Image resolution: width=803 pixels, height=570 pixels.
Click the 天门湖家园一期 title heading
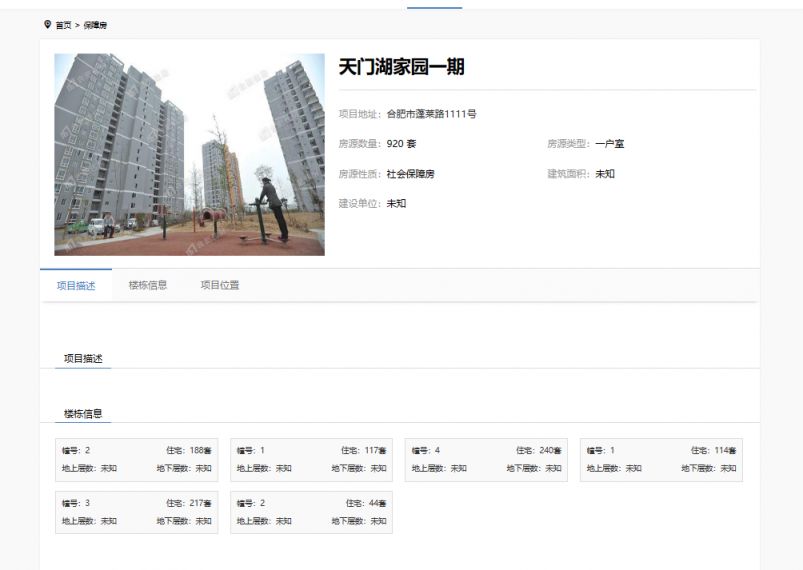tap(402, 67)
